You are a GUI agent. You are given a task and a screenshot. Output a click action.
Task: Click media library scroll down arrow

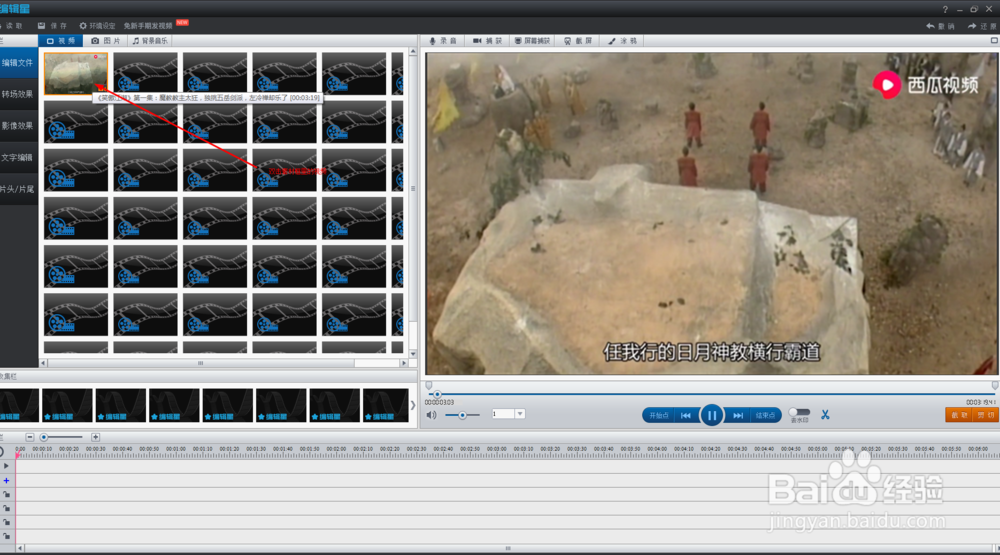point(413,353)
